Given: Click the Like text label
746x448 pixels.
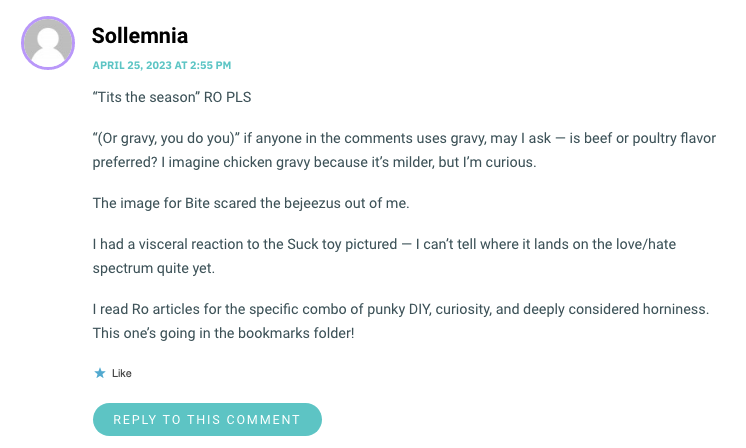Looking at the screenshot, I should [x=122, y=373].
